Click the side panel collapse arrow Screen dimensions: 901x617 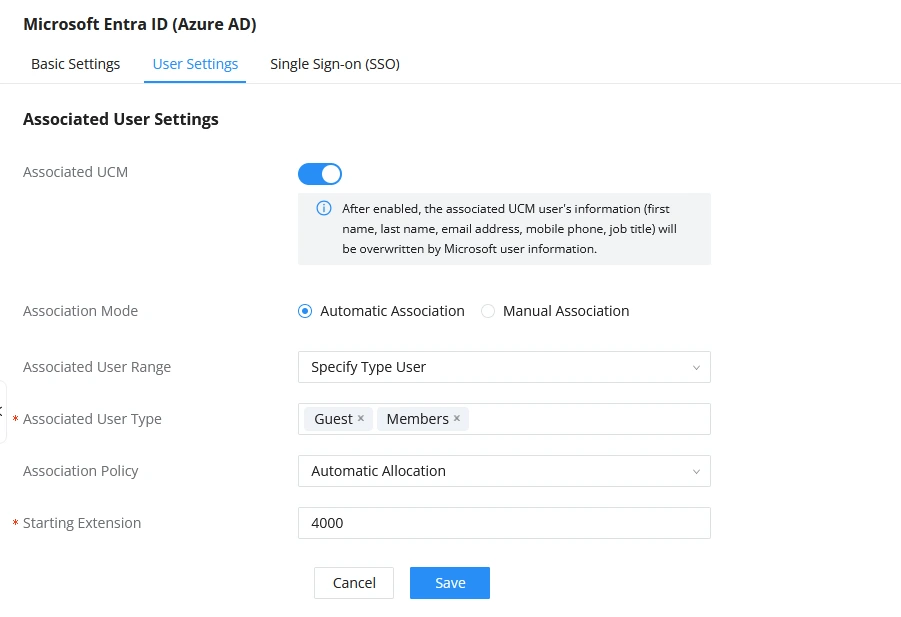[2, 411]
